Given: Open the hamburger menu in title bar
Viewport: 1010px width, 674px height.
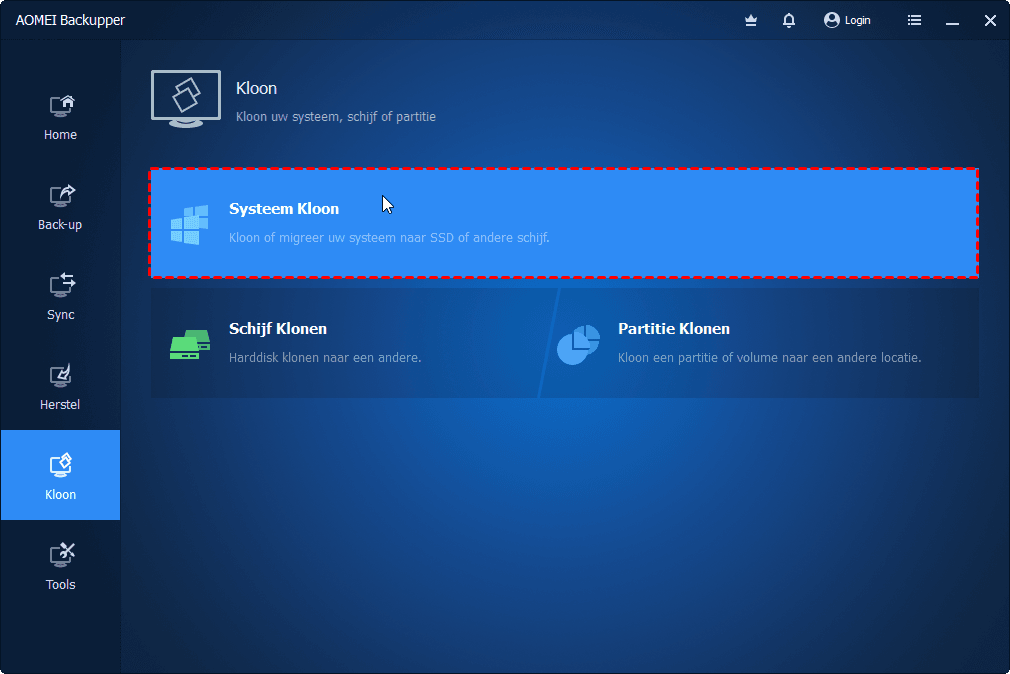Looking at the screenshot, I should click(914, 21).
